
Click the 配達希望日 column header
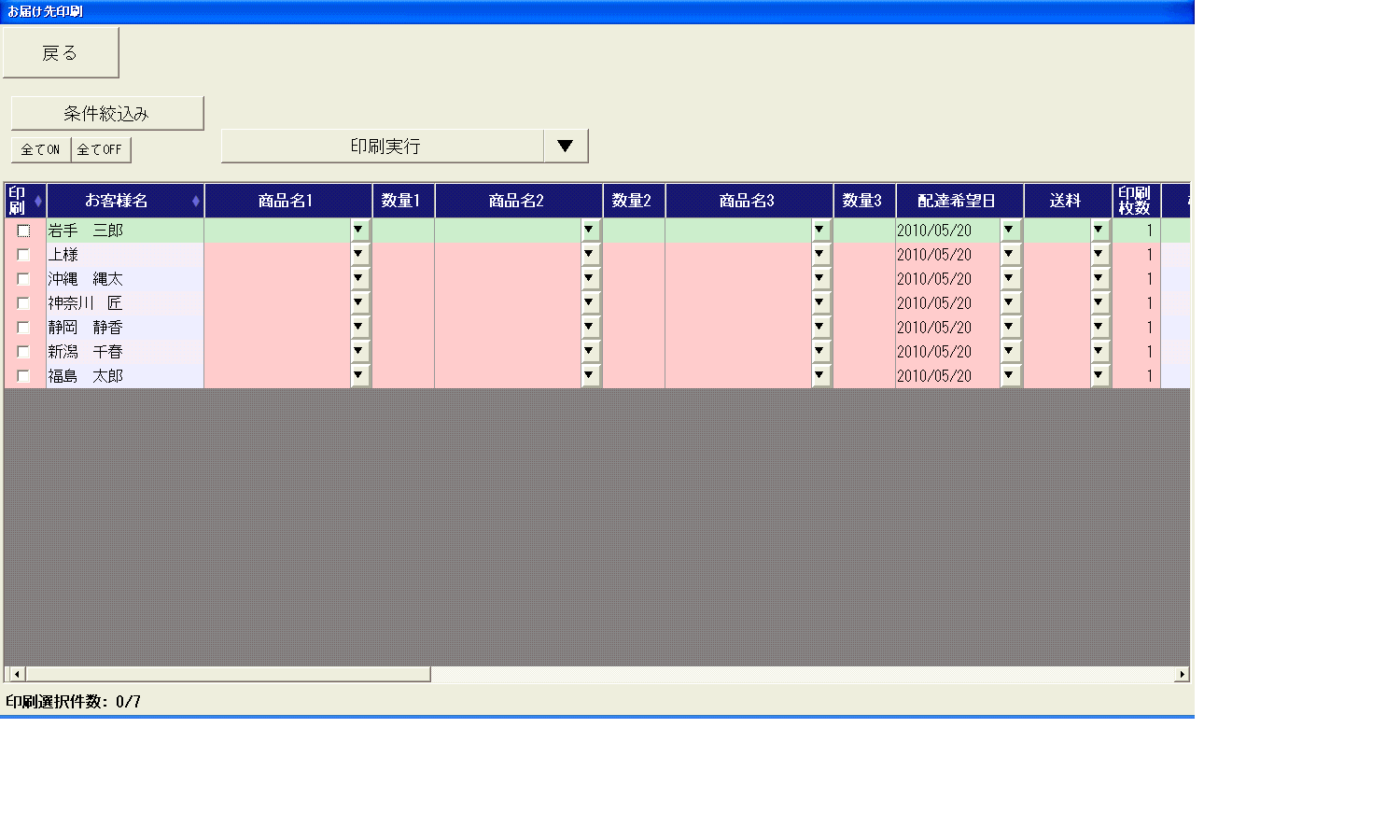tap(959, 201)
